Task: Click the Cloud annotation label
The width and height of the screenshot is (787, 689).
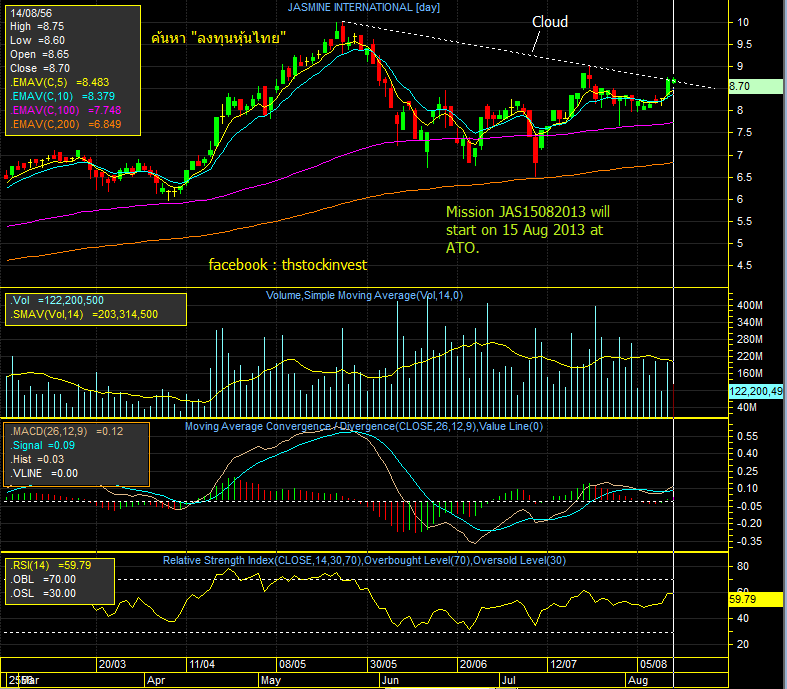Action: click(x=550, y=22)
